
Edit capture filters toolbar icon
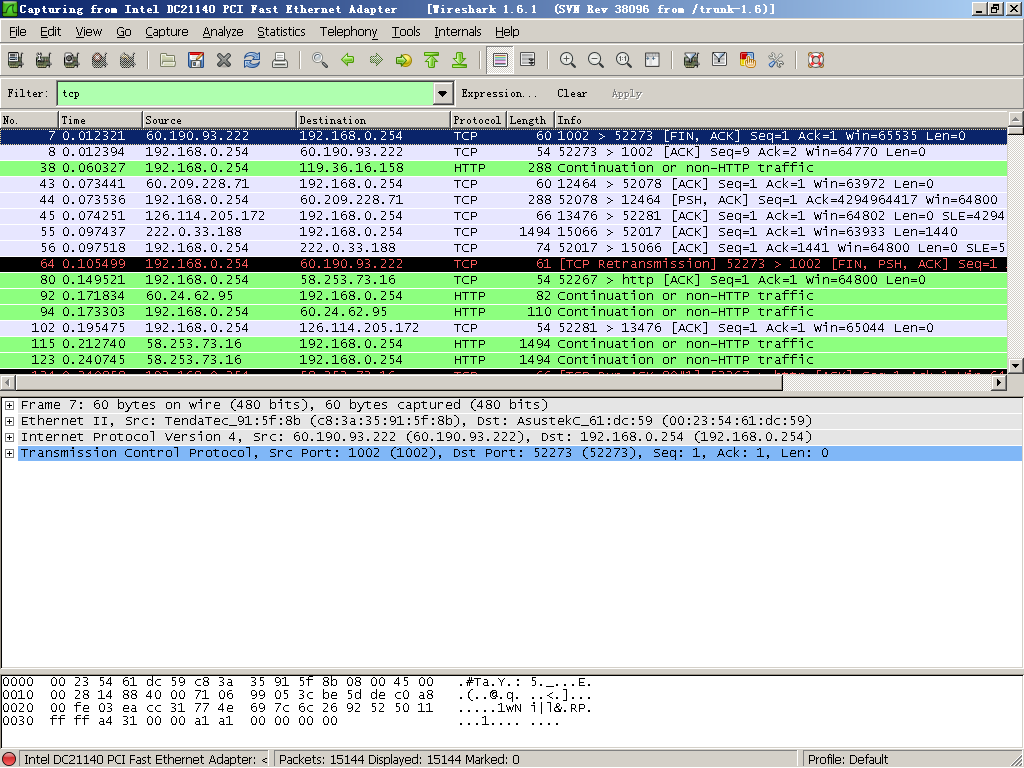(692, 61)
